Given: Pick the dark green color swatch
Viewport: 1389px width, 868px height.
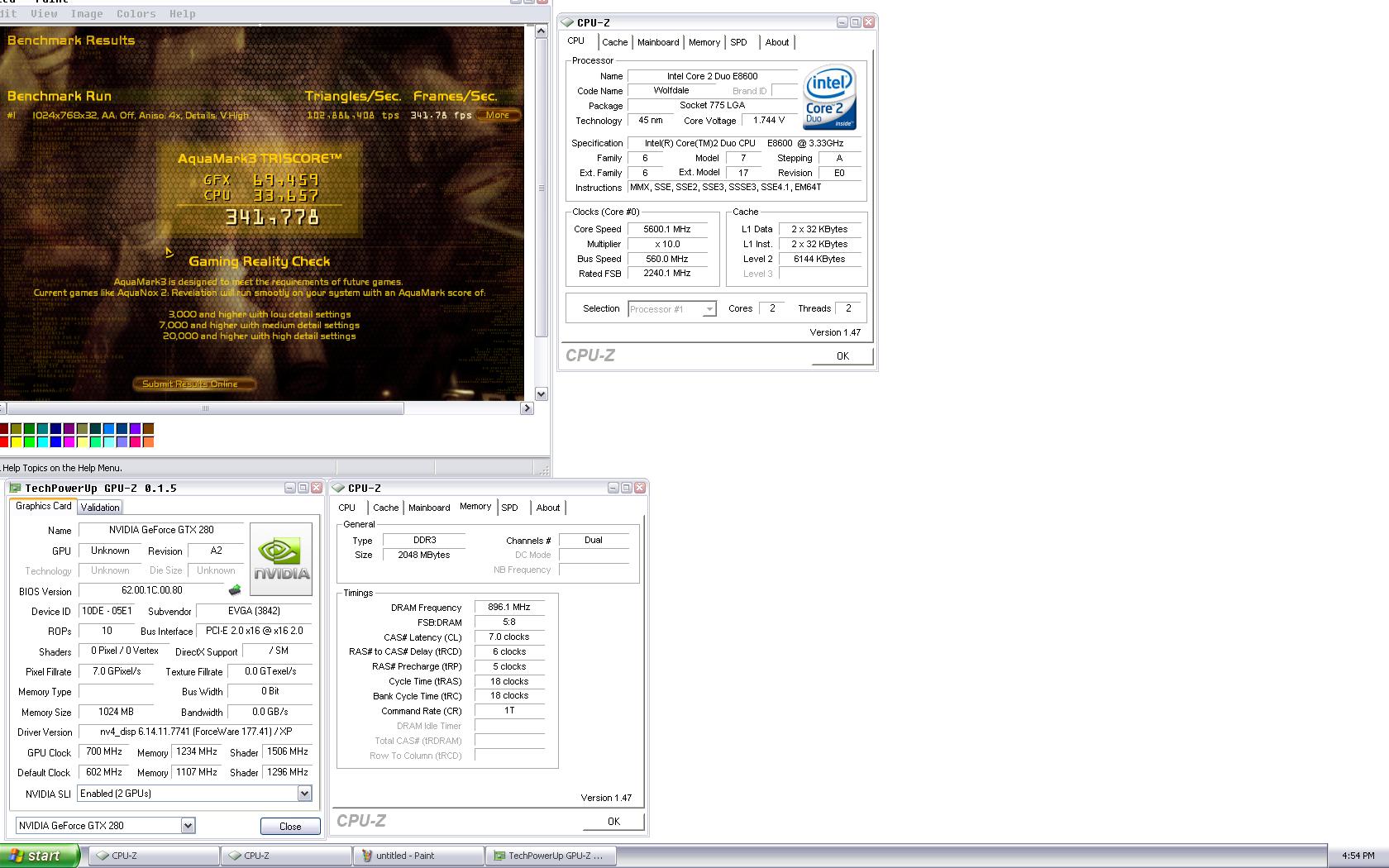Looking at the screenshot, I should click(31, 428).
